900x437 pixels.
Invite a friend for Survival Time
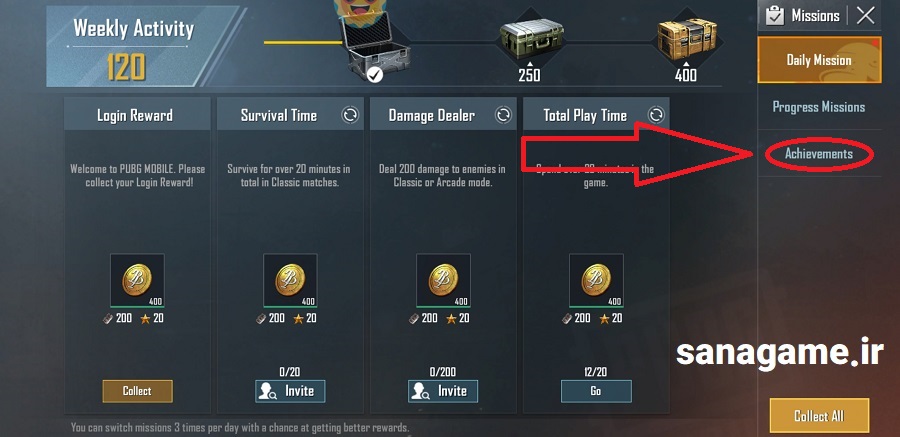(290, 391)
